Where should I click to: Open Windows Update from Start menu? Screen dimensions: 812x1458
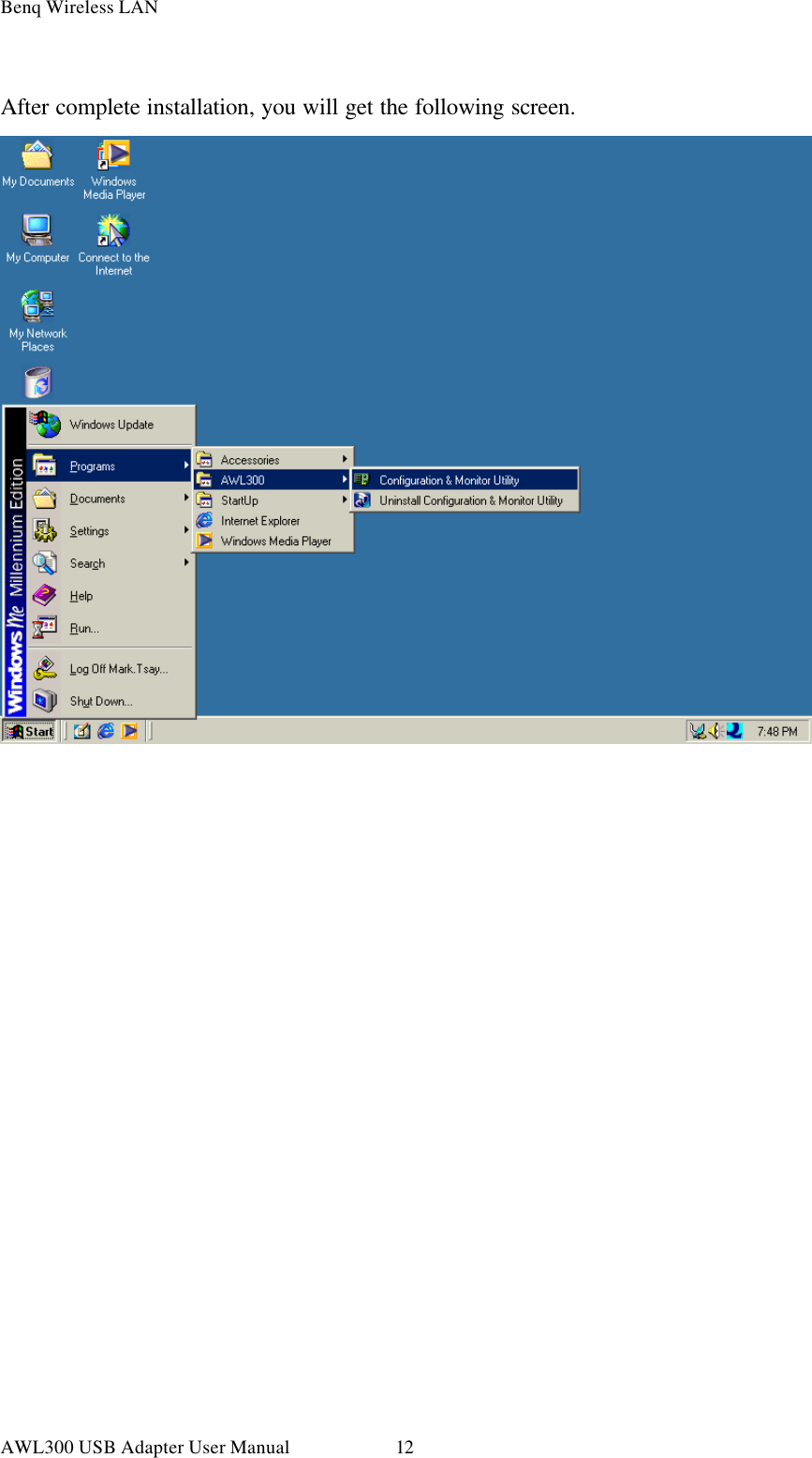tap(111, 424)
